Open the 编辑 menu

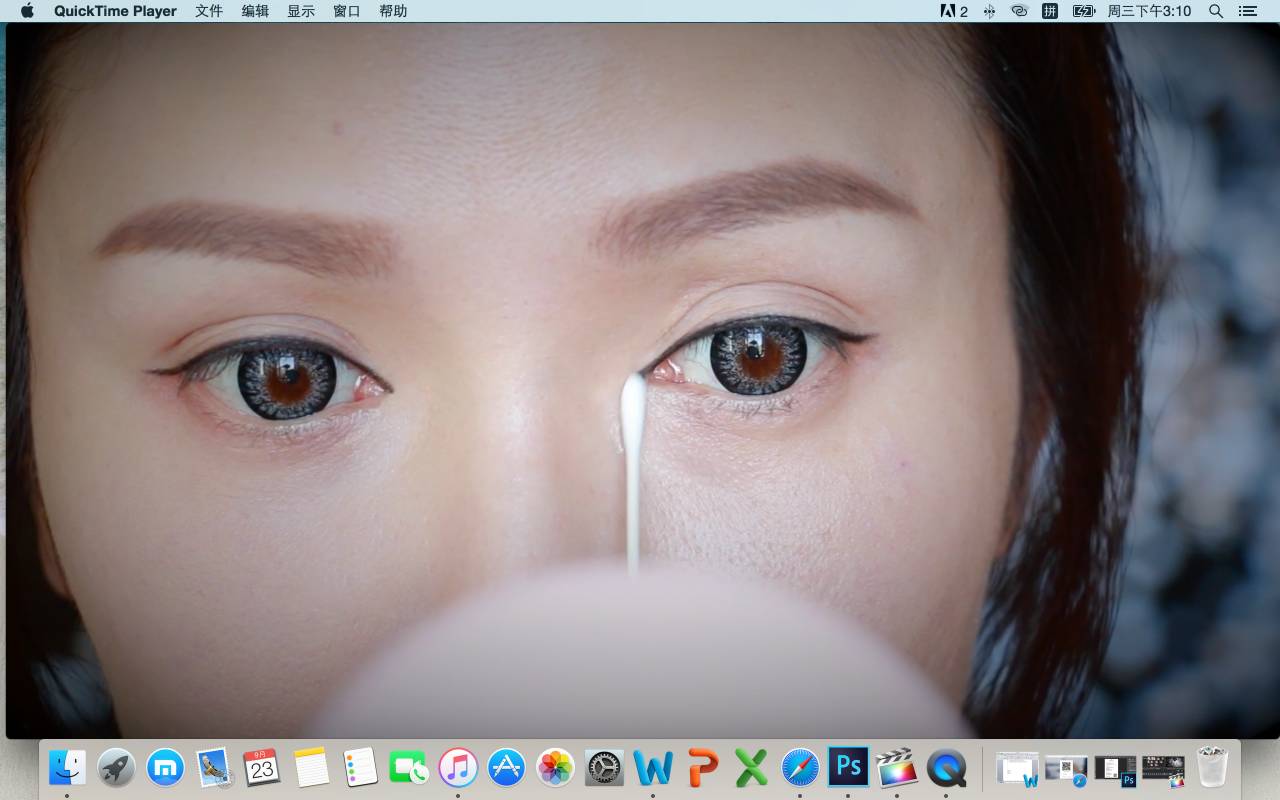tap(255, 11)
